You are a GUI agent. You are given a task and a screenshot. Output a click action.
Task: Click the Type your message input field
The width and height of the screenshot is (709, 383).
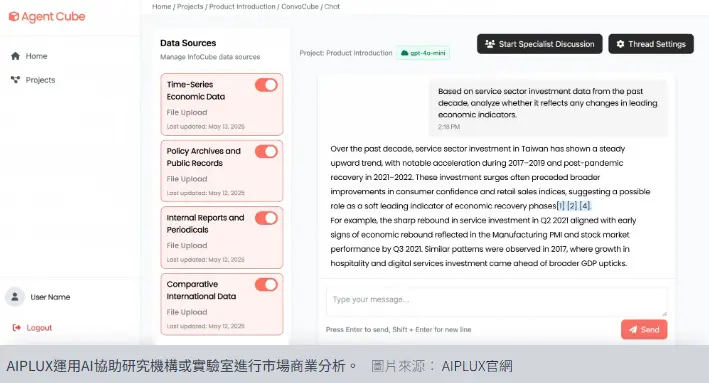[496, 302]
